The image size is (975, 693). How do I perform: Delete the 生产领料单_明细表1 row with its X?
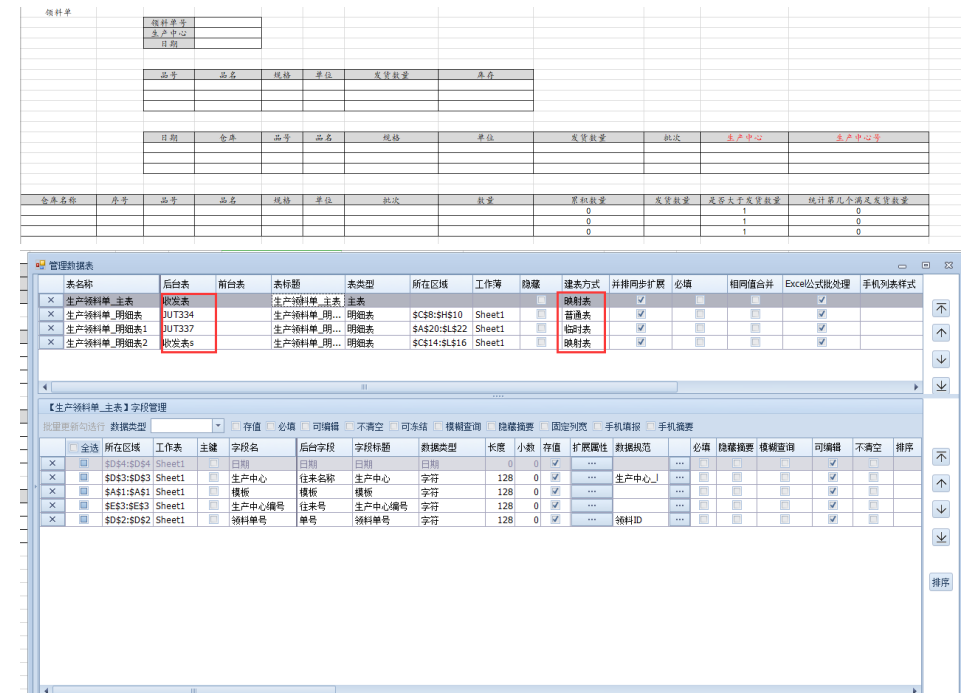[50, 329]
